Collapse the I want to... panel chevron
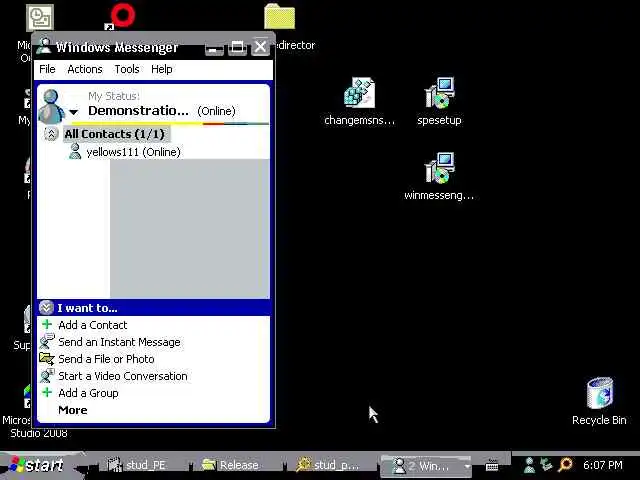 [46, 307]
